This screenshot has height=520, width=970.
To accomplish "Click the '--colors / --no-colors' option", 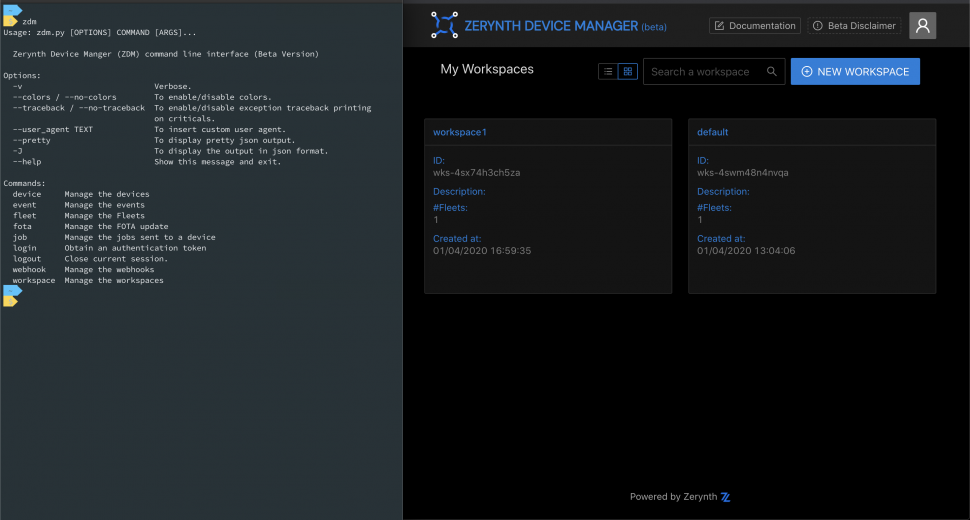I will pos(64,97).
